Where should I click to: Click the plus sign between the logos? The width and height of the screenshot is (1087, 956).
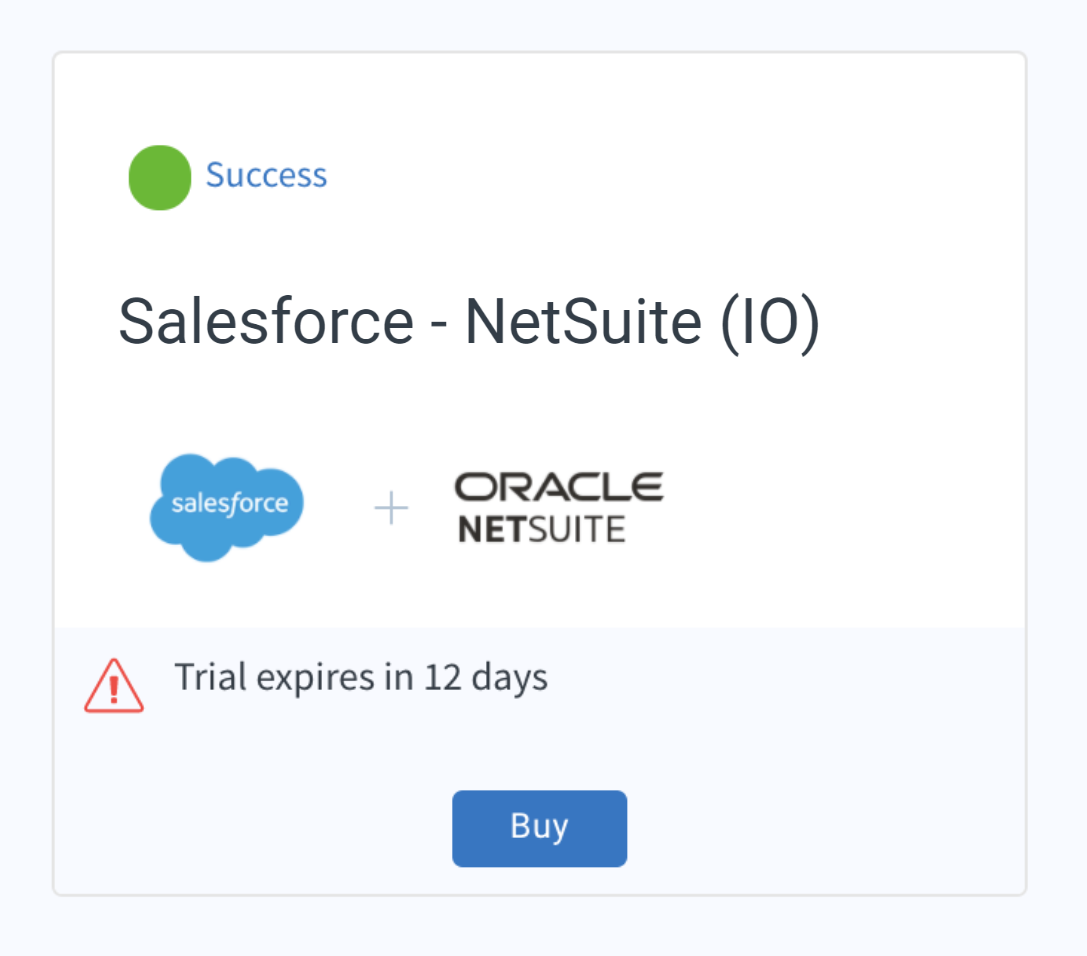[x=391, y=507]
